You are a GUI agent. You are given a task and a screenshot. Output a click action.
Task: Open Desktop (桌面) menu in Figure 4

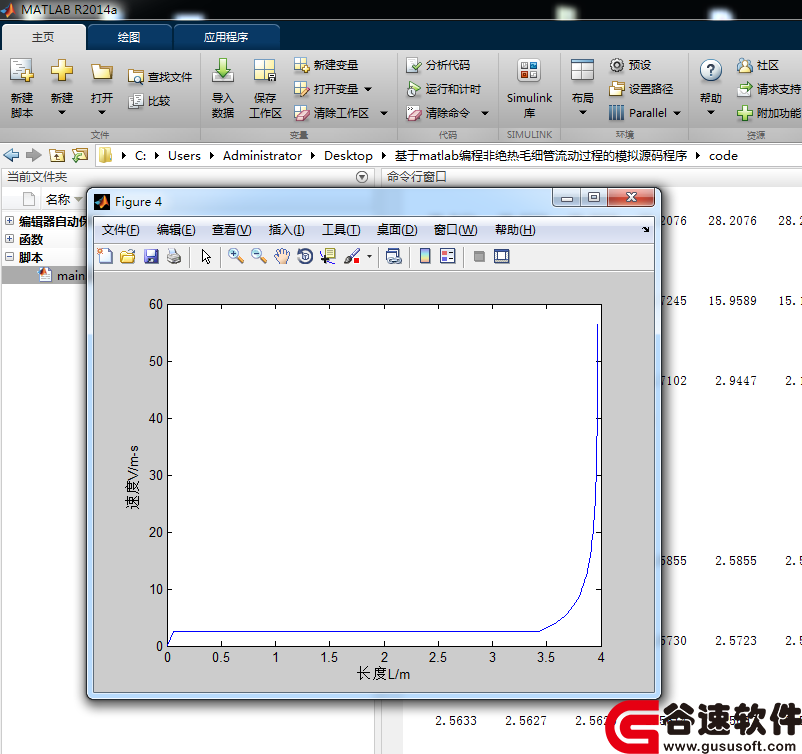point(397,230)
